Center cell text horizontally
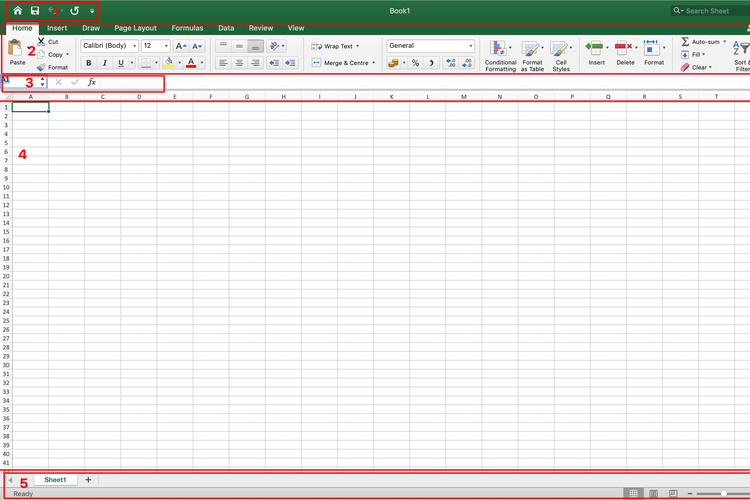 click(x=239, y=63)
